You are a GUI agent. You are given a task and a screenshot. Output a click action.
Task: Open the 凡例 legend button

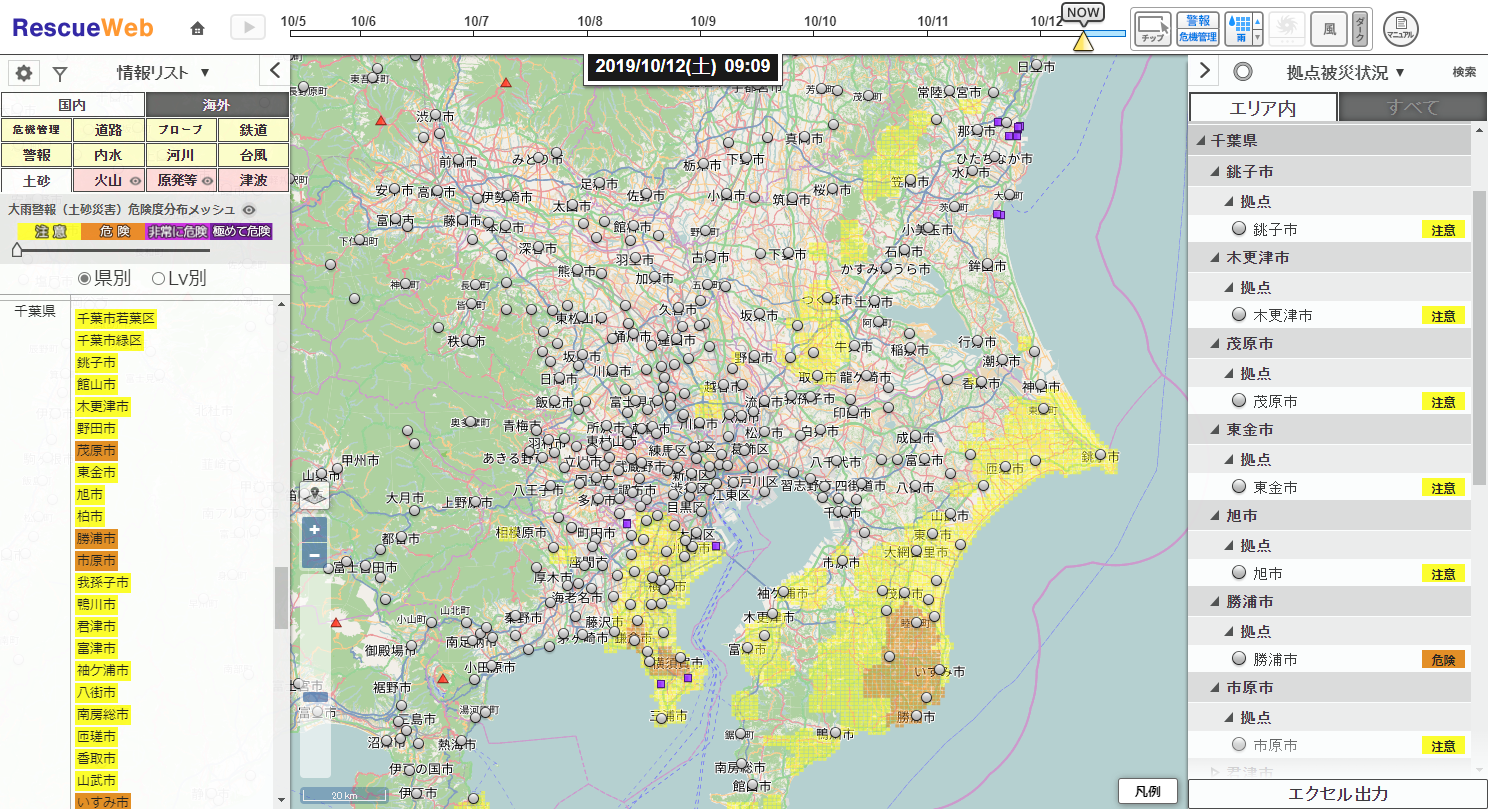[1147, 791]
